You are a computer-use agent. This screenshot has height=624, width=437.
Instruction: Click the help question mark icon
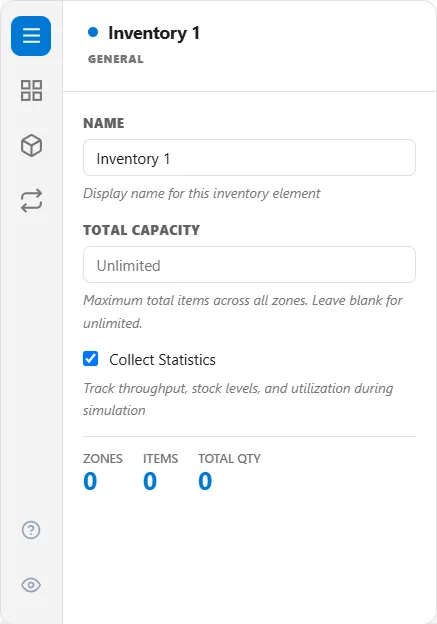tap(31, 530)
